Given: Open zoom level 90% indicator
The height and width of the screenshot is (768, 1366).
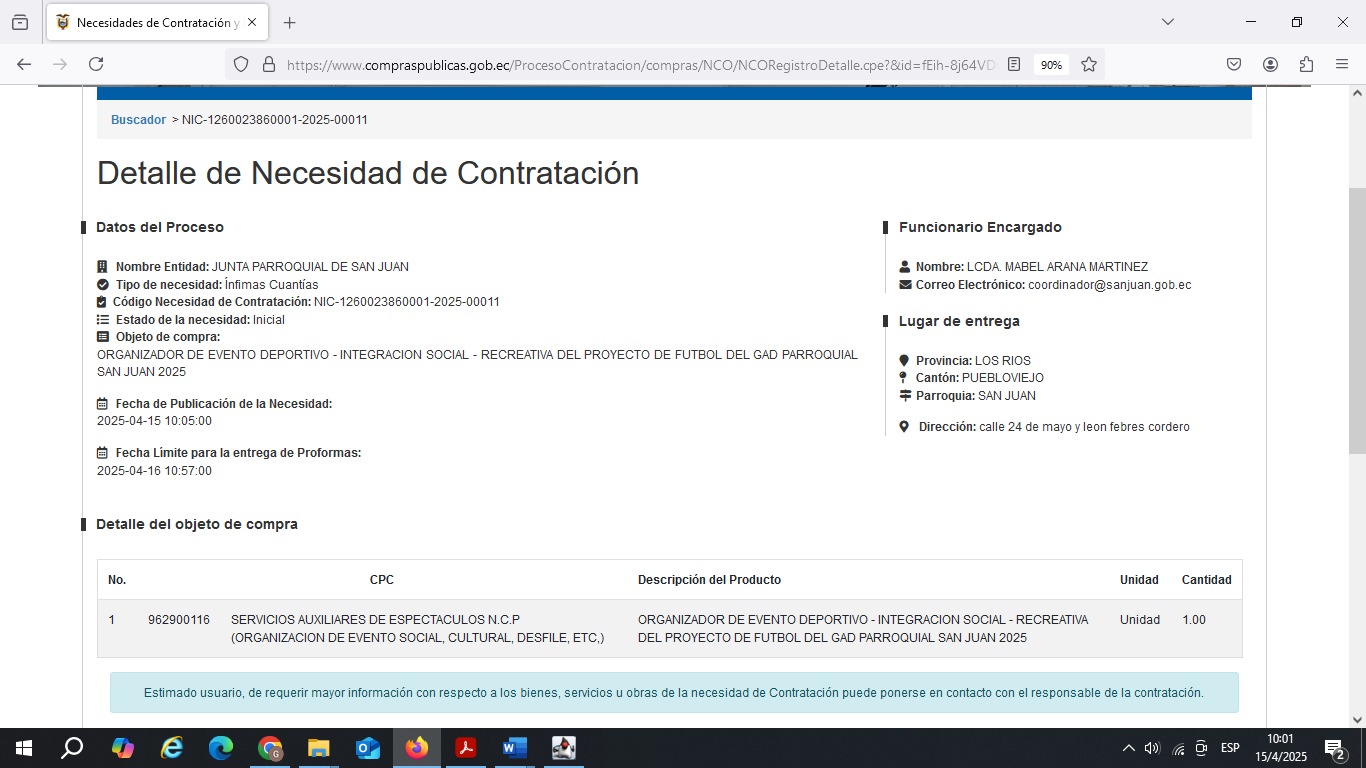Looking at the screenshot, I should [1051, 64].
